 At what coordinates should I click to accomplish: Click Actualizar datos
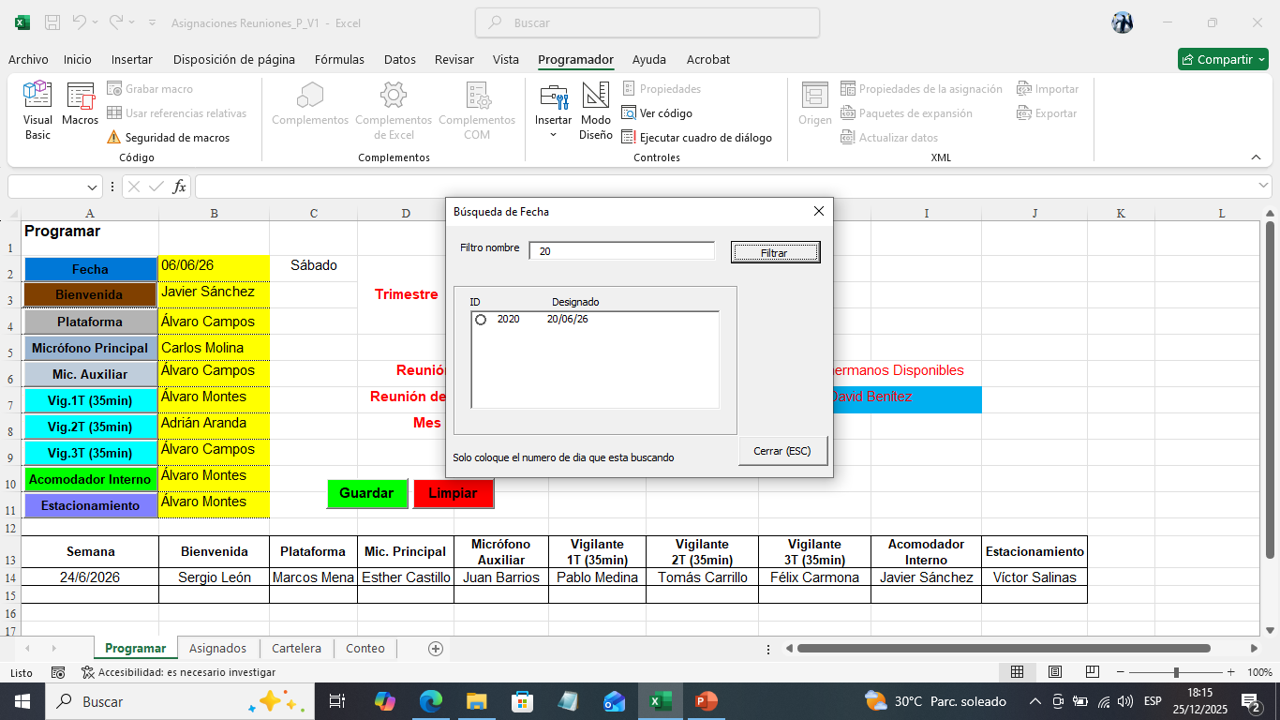pos(889,138)
